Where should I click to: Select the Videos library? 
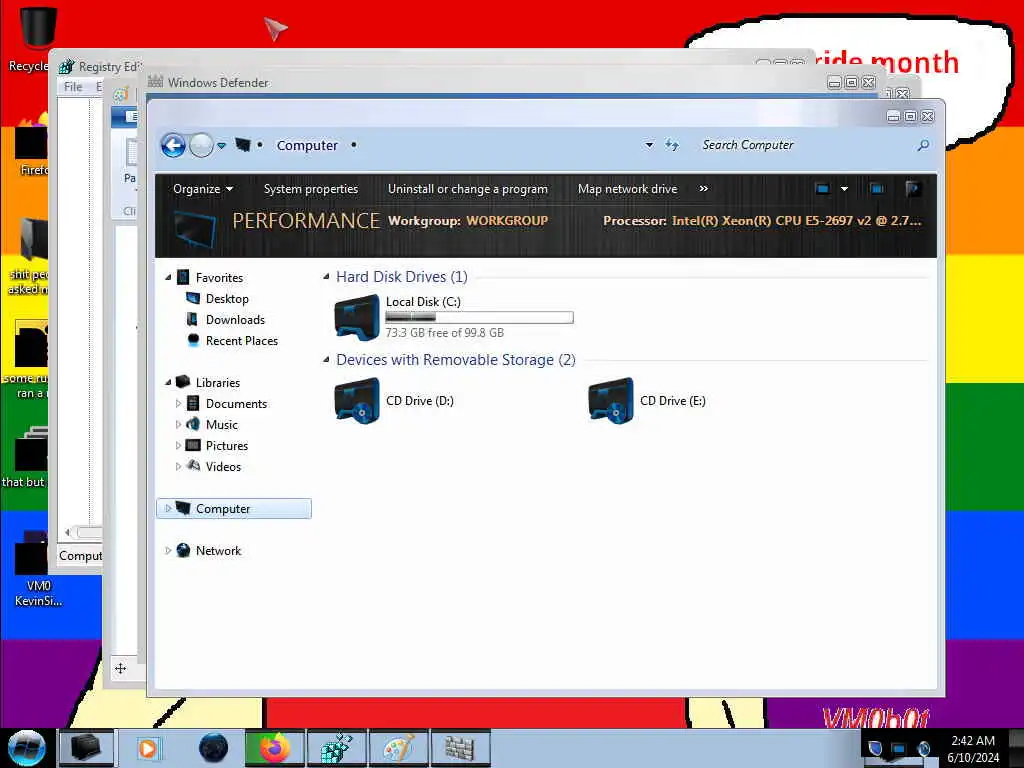coord(223,466)
